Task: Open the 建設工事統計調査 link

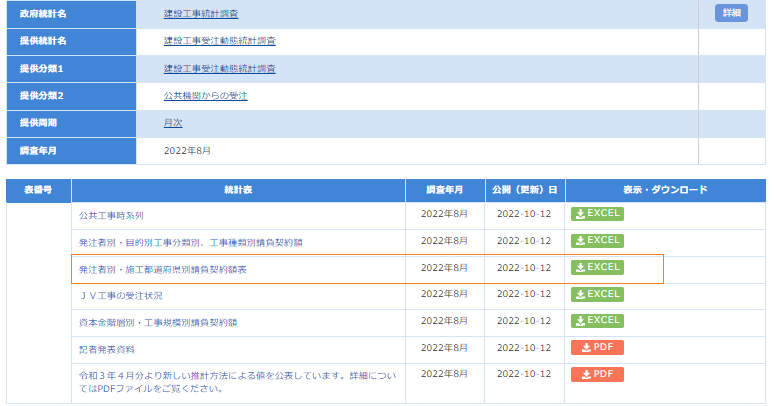Action: click(x=201, y=14)
